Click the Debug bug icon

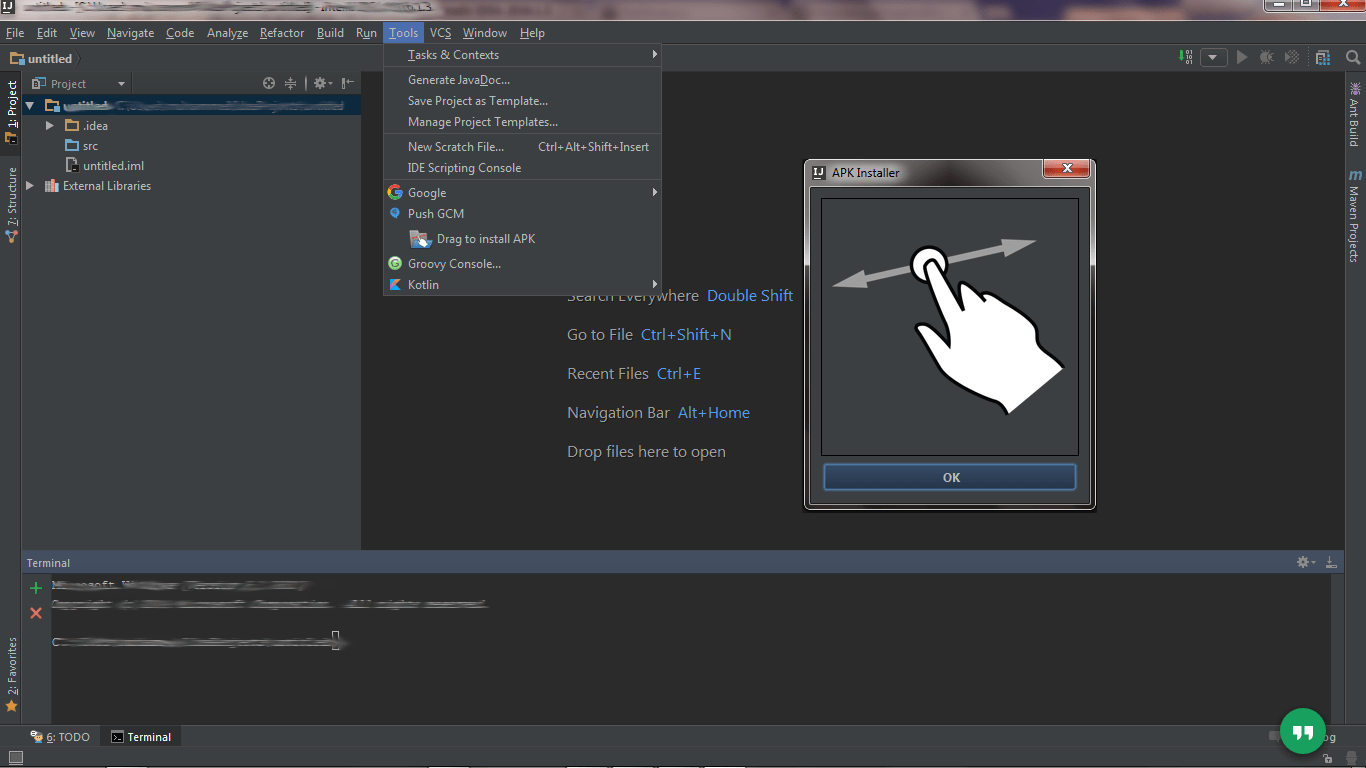[x=1267, y=58]
